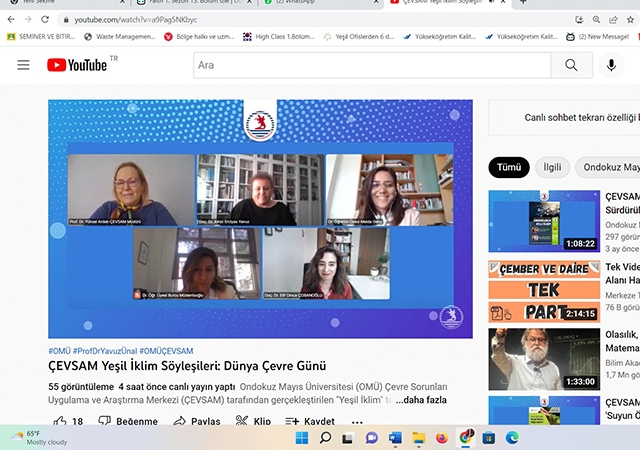Click the Canlı sohbet tekrarı banner

click(x=564, y=117)
